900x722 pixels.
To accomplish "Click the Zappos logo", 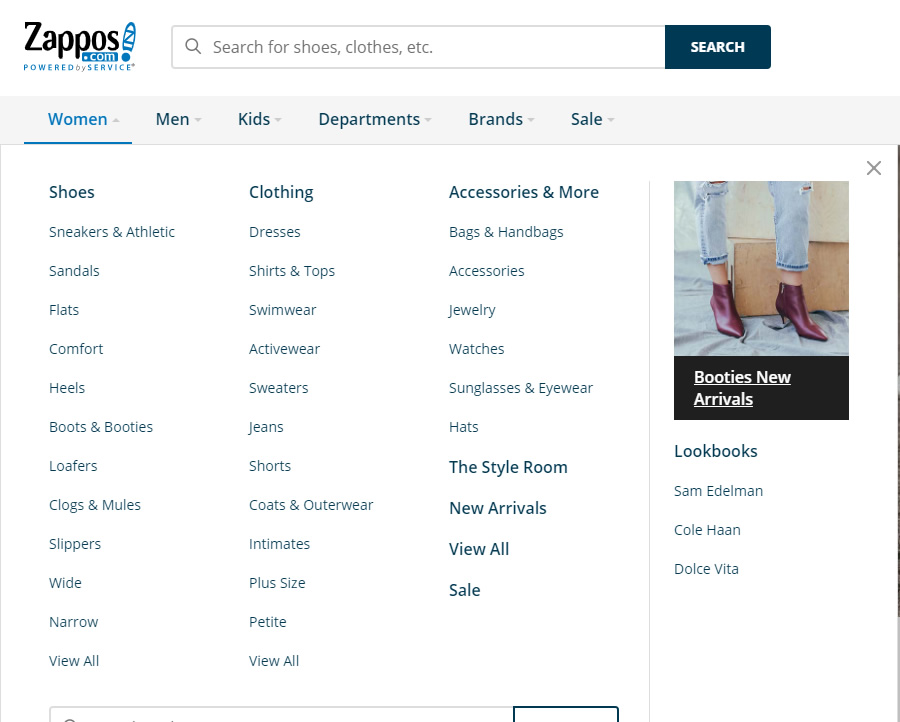I will (80, 46).
